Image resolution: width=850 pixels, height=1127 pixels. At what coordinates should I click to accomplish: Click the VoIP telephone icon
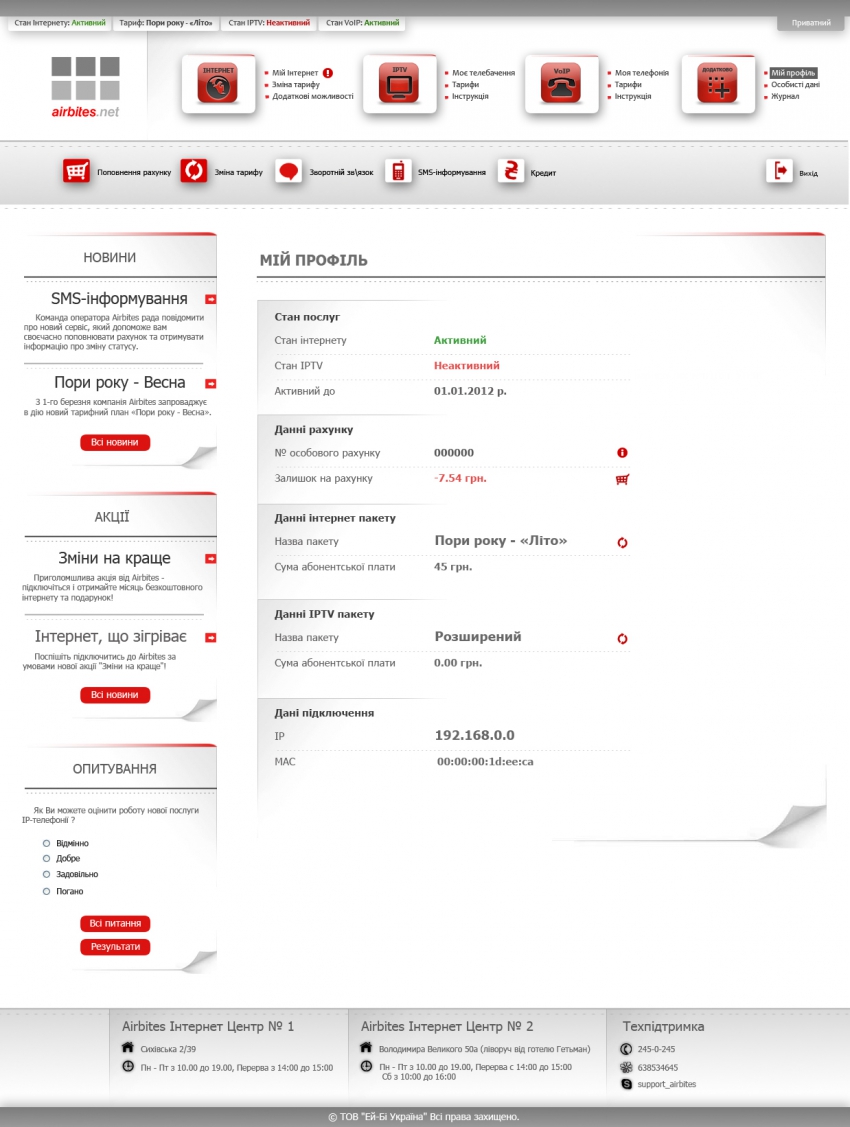tap(561, 86)
